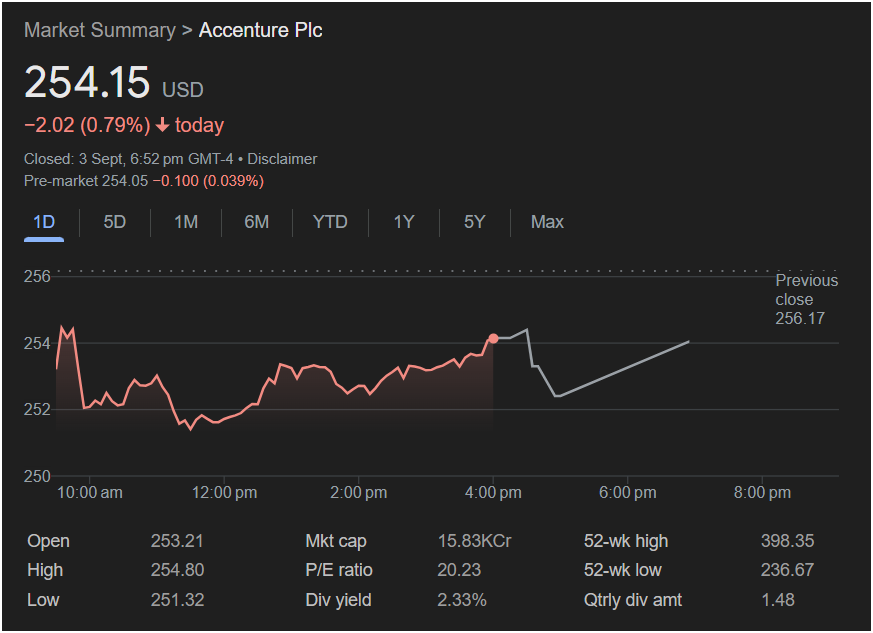
Task: Click the 52-wk high value 398.35
Action: pos(787,541)
